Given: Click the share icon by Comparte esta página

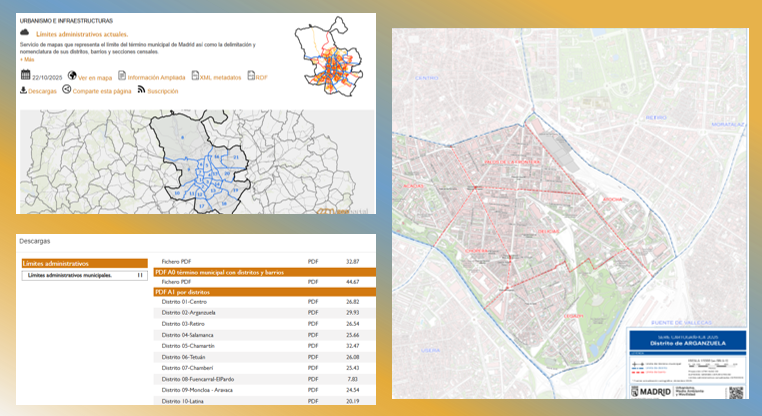Looking at the screenshot, I should pos(67,89).
